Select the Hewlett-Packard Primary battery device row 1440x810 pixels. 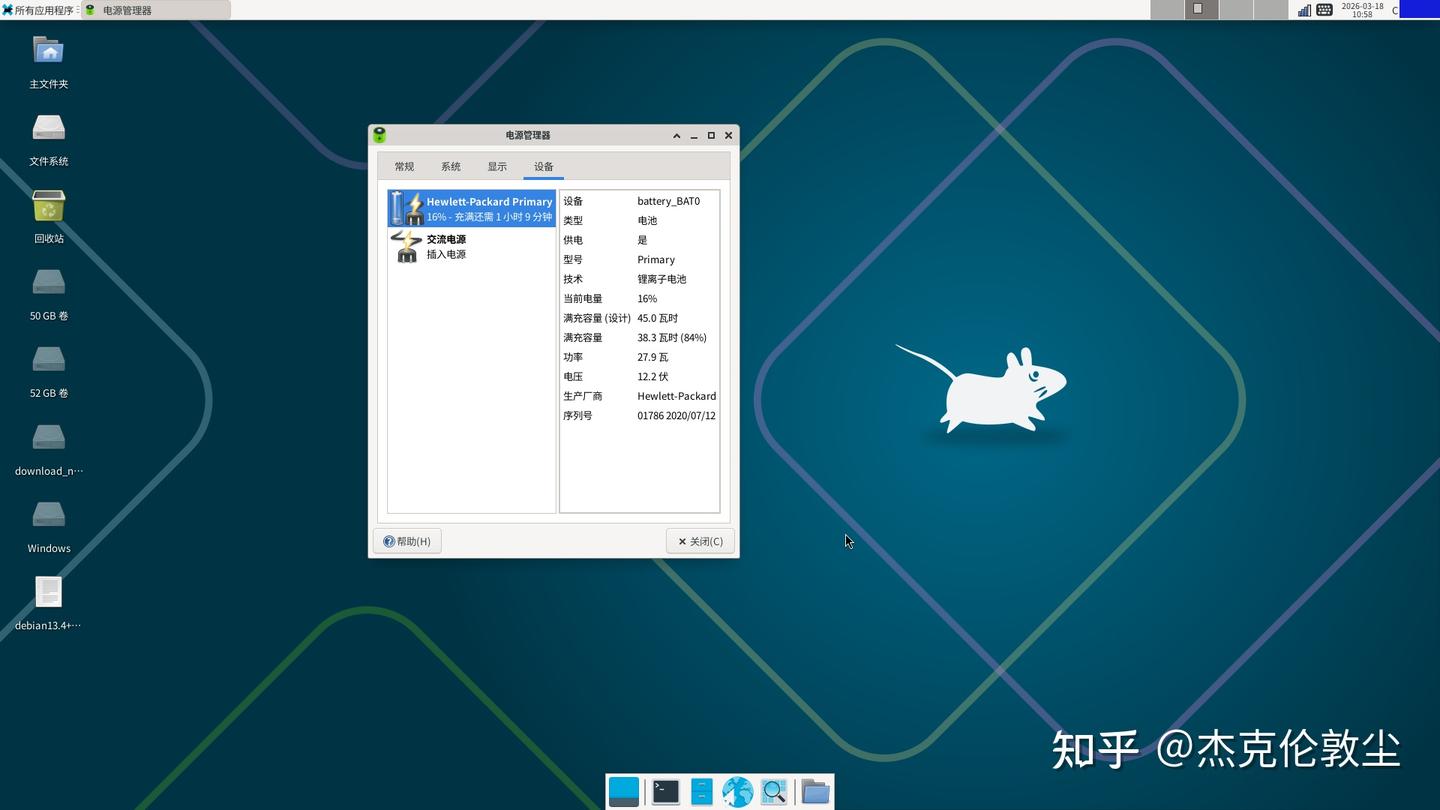472,209
